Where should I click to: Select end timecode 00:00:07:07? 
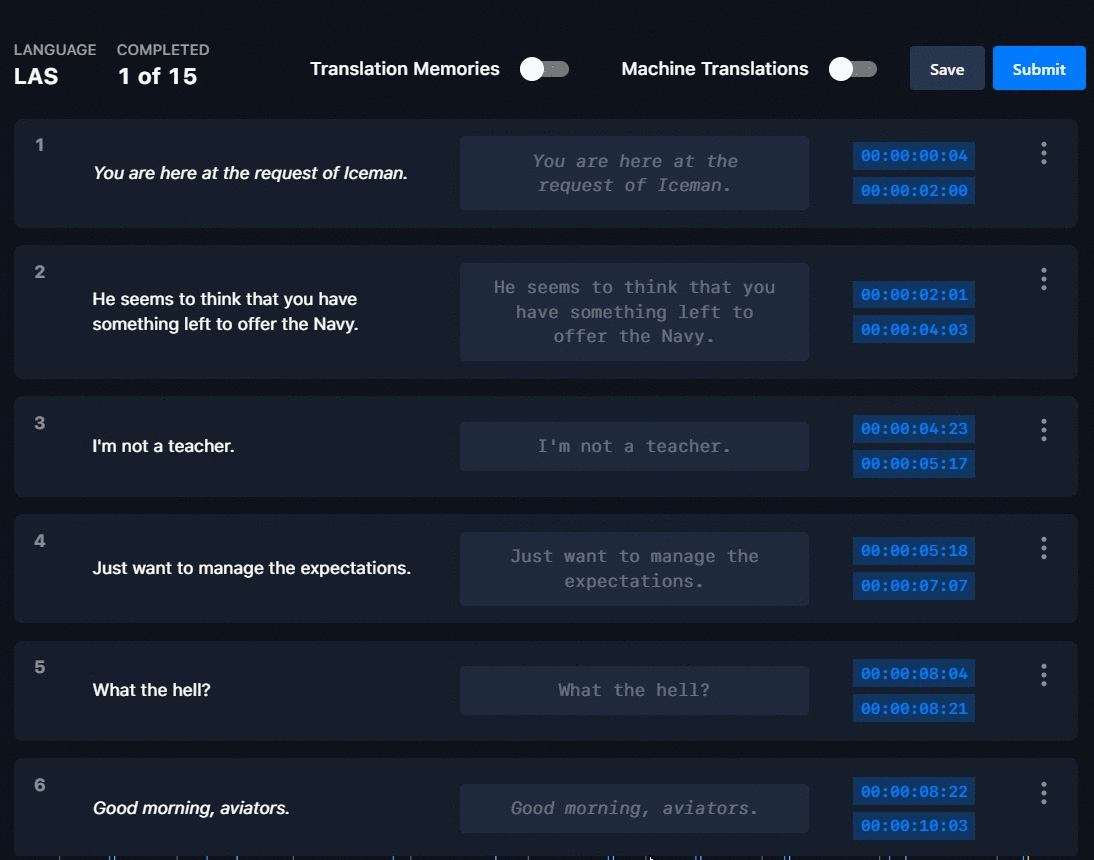click(913, 586)
